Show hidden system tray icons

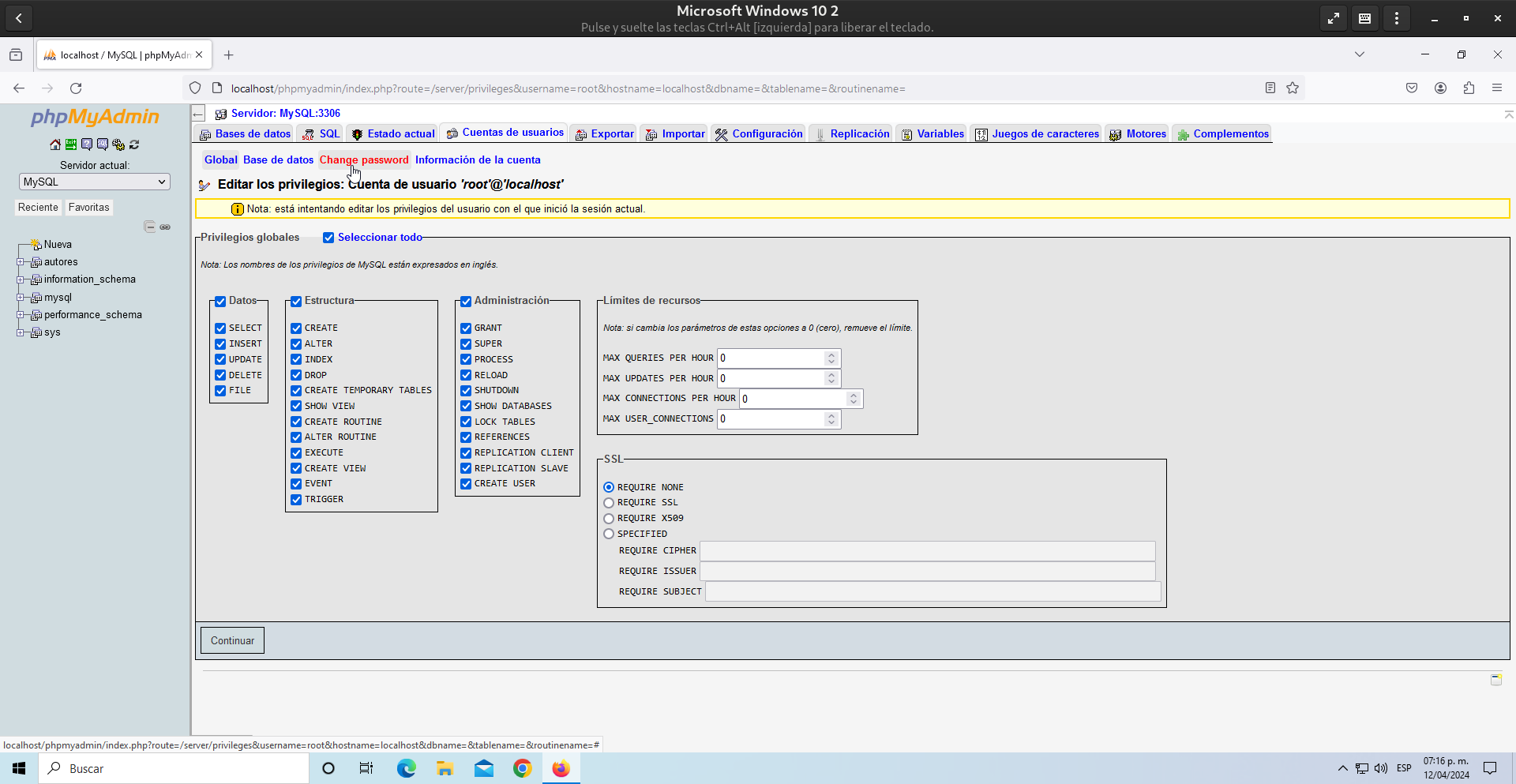pos(1342,768)
